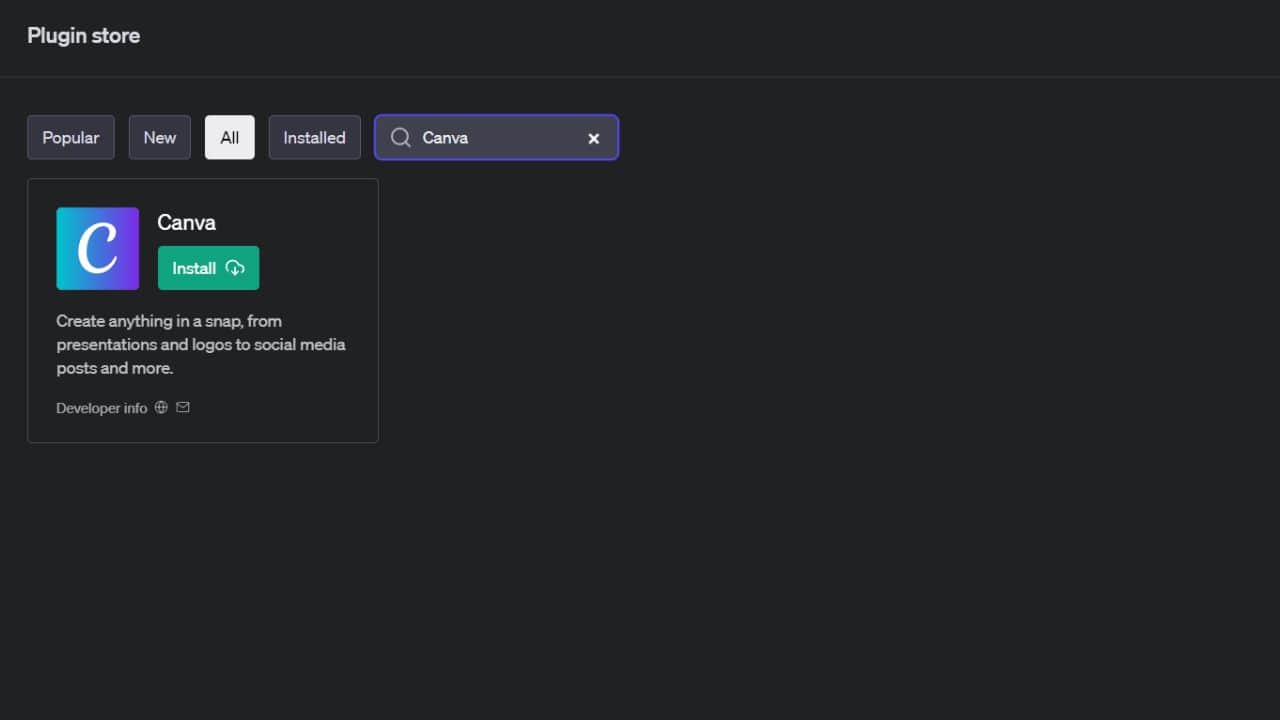This screenshot has width=1280, height=720.
Task: Clear the Canva search with the X icon
Action: coord(593,139)
